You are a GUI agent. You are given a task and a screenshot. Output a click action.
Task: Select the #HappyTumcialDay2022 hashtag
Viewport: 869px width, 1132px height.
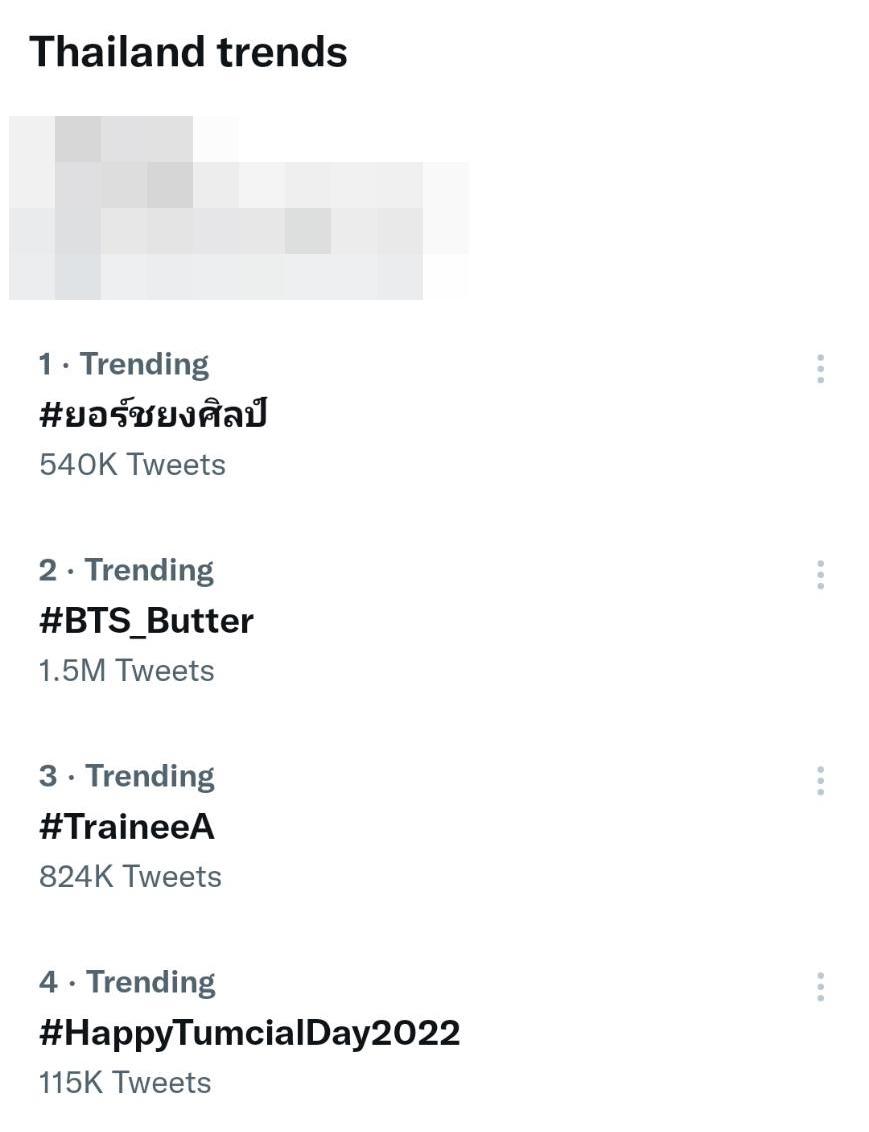click(249, 1033)
